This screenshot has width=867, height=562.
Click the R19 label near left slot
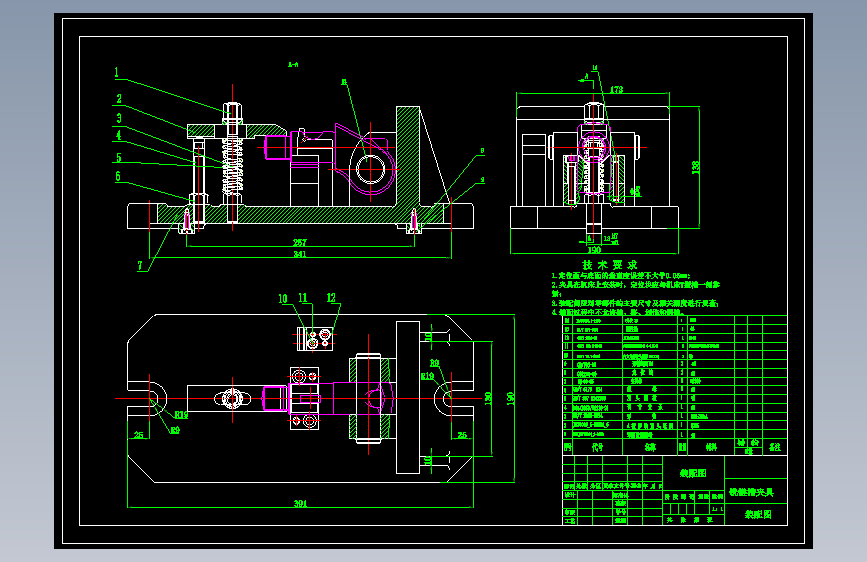pyautogui.click(x=181, y=415)
